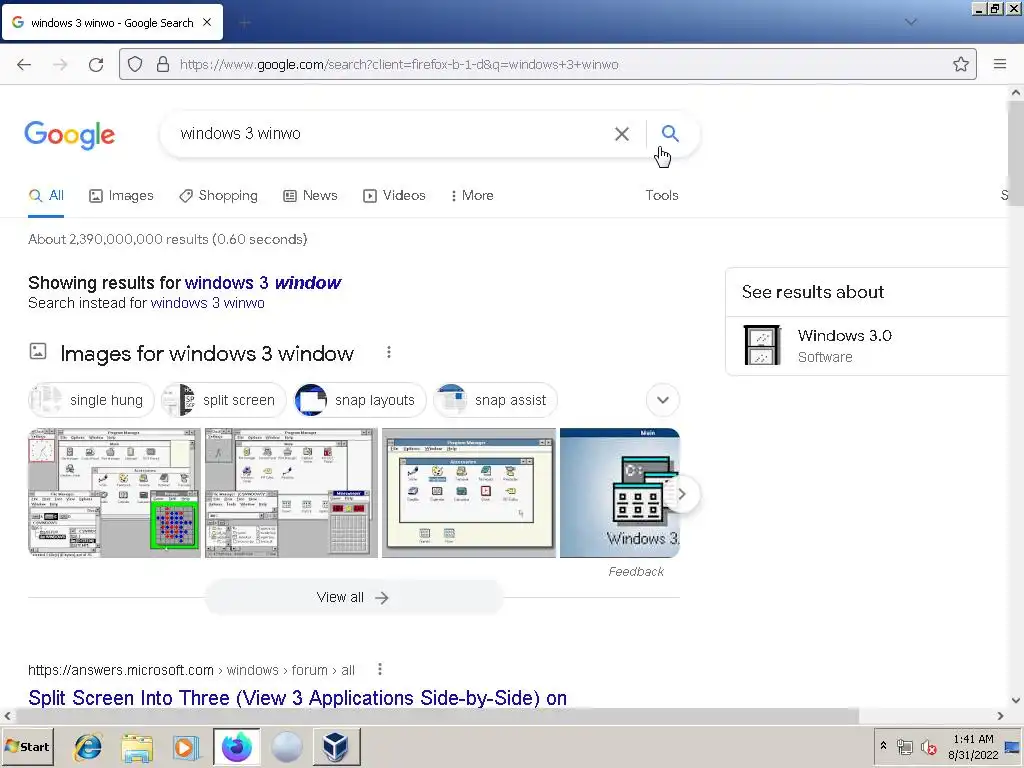The height and width of the screenshot is (768, 1024).
Task: Open the Windows Start menu
Action: coord(27,746)
